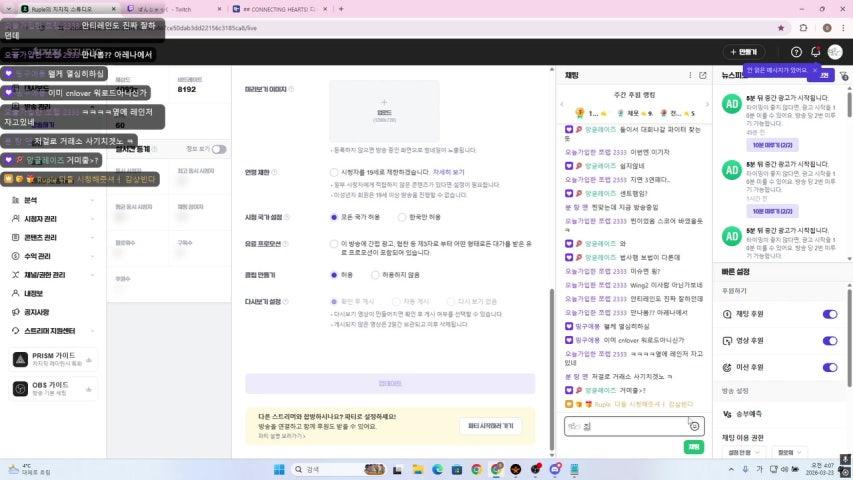The height and width of the screenshot is (480, 853).
Task: Expand the 수익 관리 chevron
Action: point(92,256)
